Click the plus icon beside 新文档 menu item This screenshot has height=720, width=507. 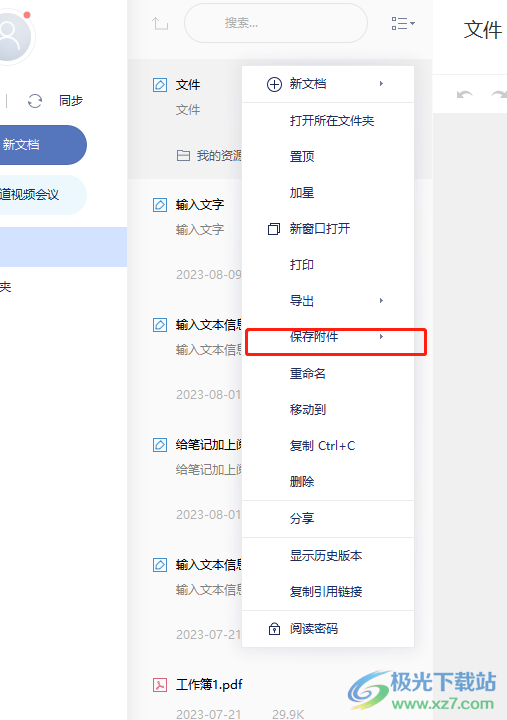[x=274, y=84]
